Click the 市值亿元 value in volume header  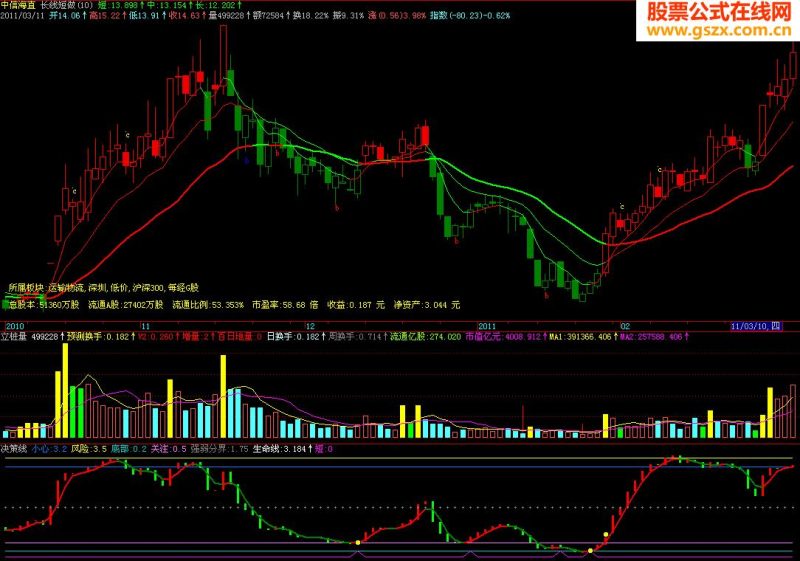503,337
